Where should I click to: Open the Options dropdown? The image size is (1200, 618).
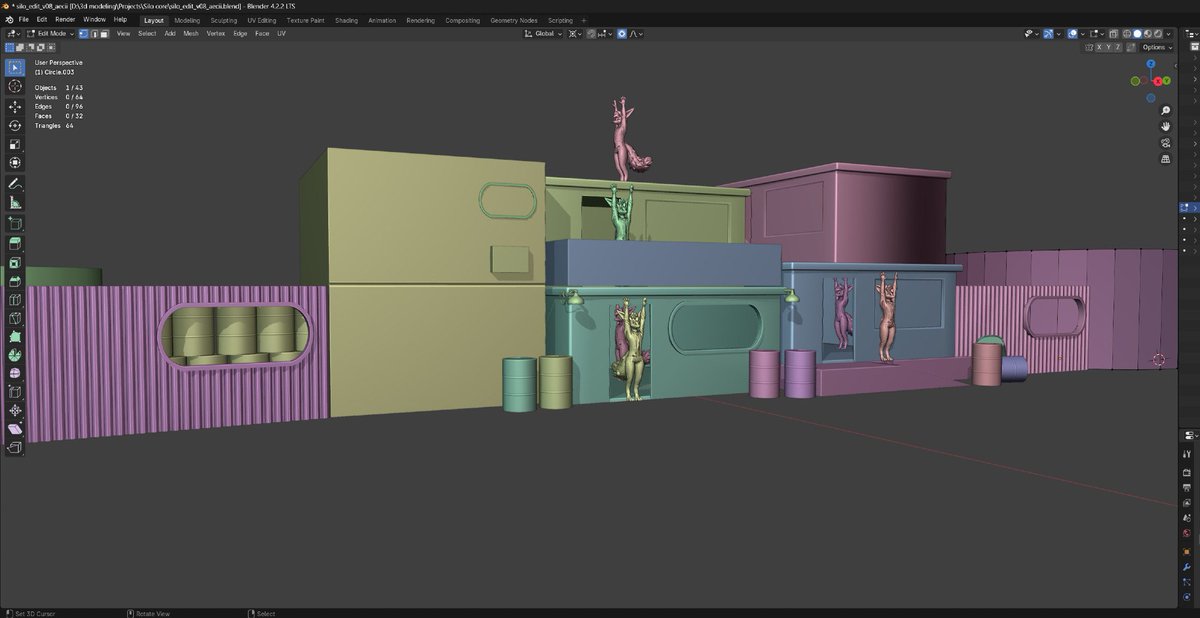1156,47
